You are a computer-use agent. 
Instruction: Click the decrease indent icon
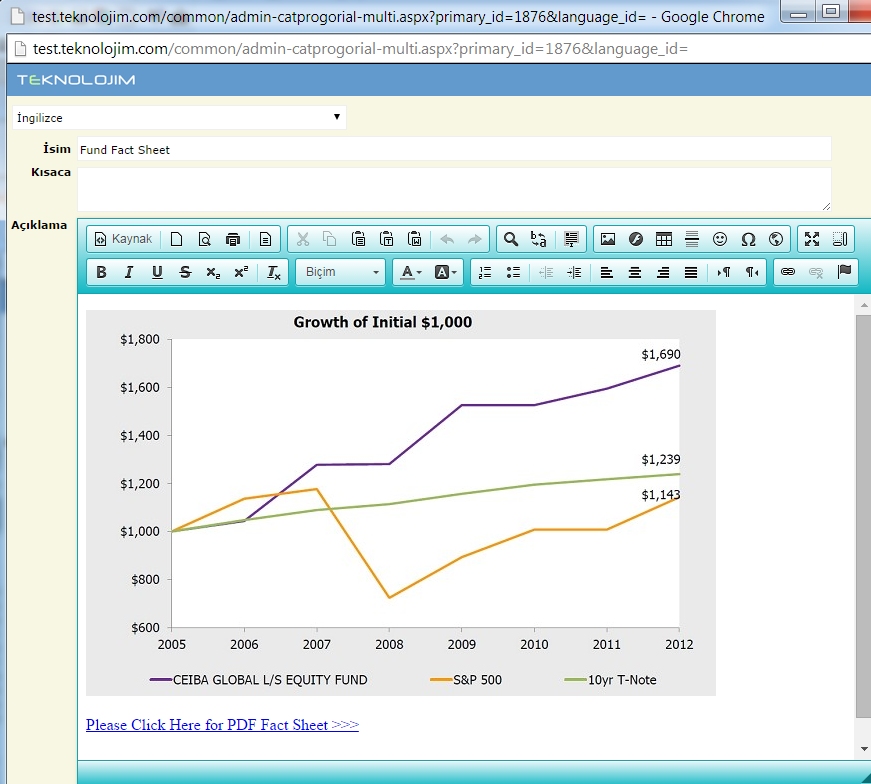pos(546,272)
